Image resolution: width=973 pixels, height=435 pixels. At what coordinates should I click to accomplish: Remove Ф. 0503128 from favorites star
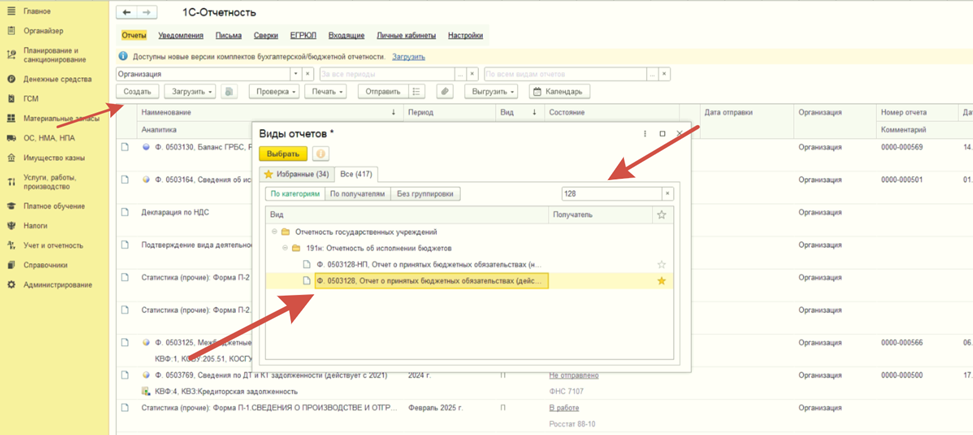pyautogui.click(x=661, y=281)
